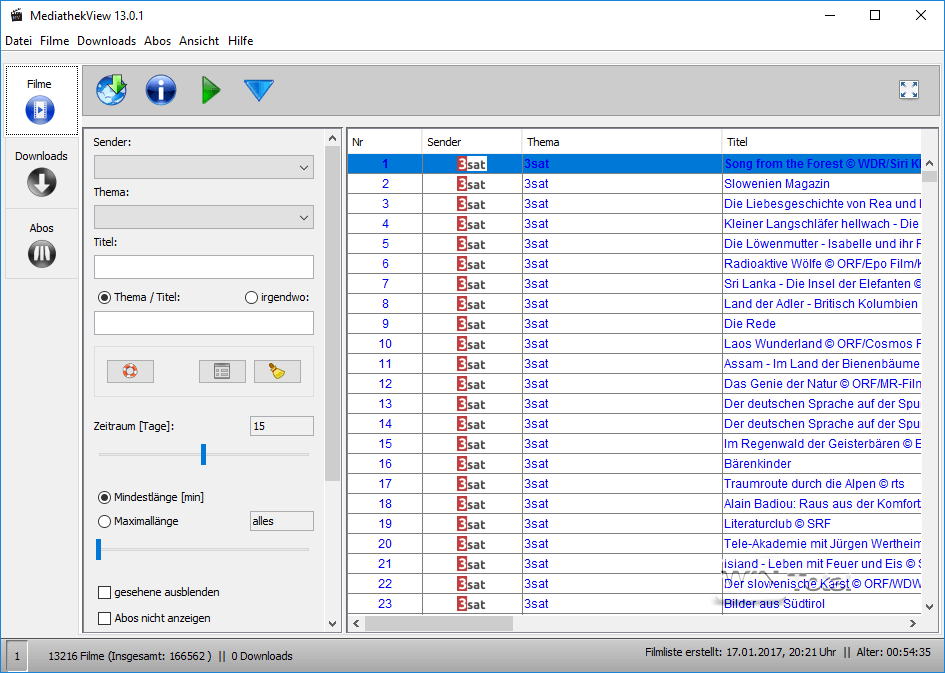Clear filters using the broom icon
Screen dimensions: 945x673
277,371
